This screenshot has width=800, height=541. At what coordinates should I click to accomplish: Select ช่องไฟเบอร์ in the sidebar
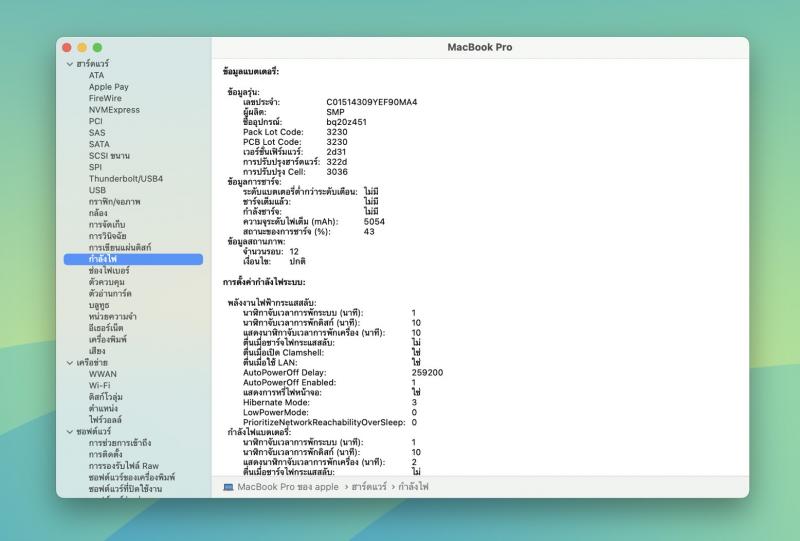[x=109, y=270]
